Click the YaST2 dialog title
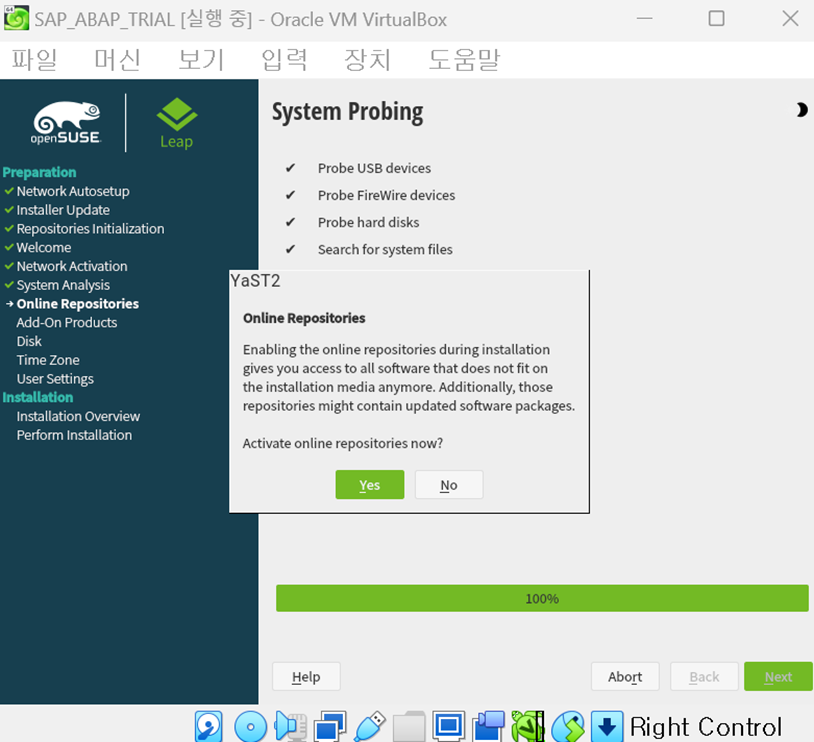Screen dimensions: 814x742 pyautogui.click(x=255, y=280)
